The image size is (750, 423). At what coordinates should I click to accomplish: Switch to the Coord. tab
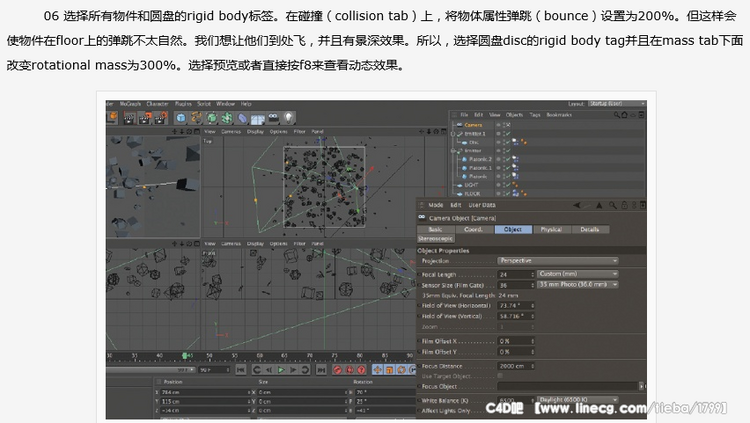click(x=474, y=230)
